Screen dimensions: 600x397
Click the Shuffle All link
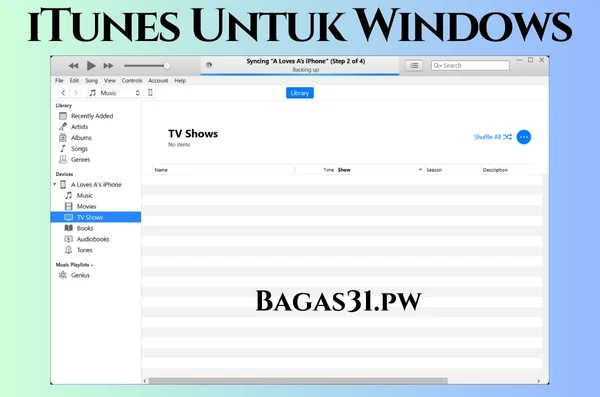(492, 137)
